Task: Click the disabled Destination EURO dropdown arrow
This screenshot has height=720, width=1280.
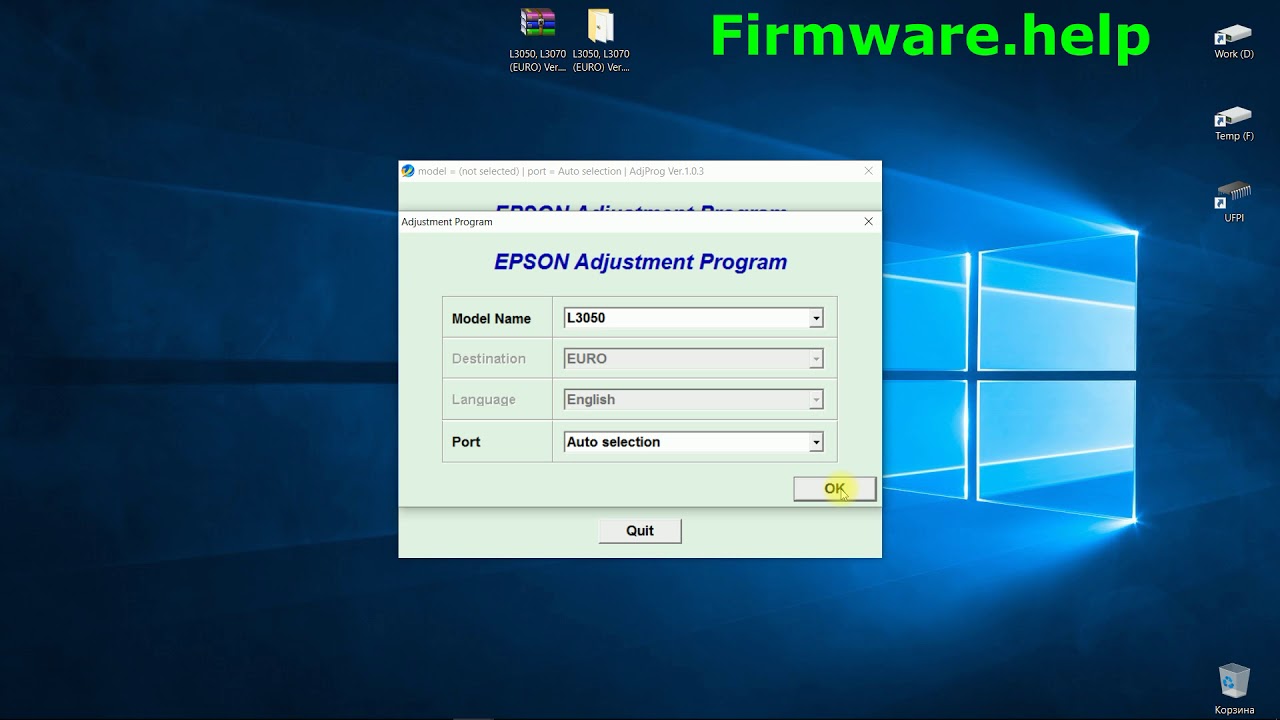Action: (x=816, y=359)
